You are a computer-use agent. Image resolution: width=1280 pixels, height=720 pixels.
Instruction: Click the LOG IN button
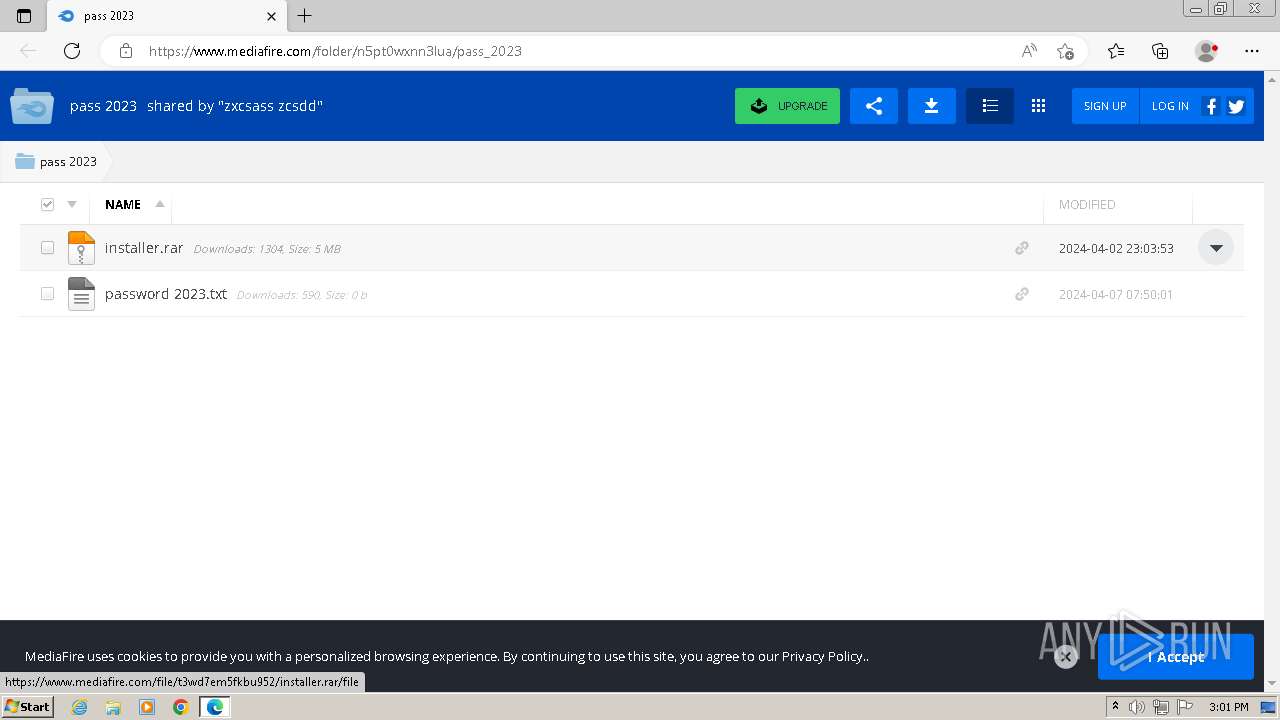tap(1170, 106)
